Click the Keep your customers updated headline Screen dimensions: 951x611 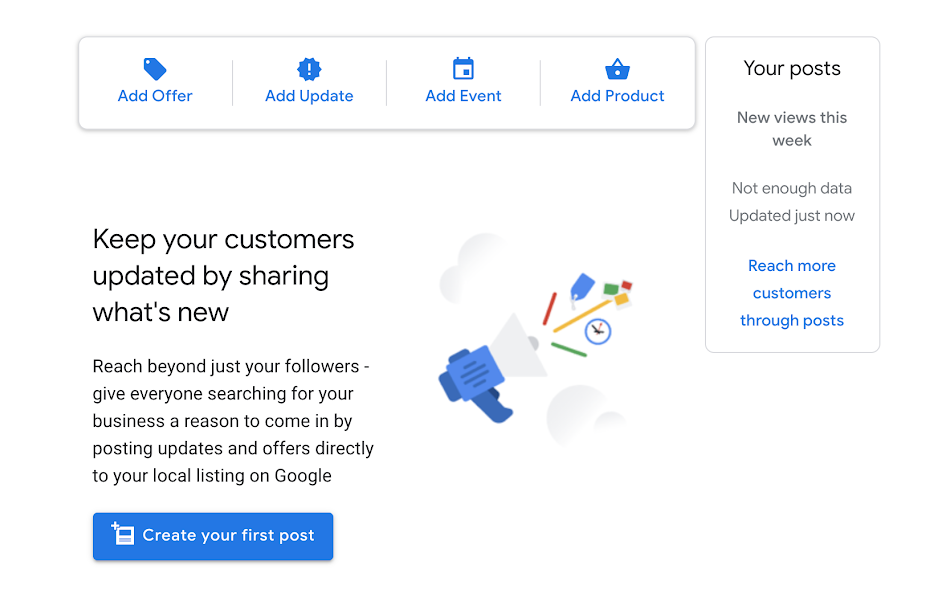[223, 276]
